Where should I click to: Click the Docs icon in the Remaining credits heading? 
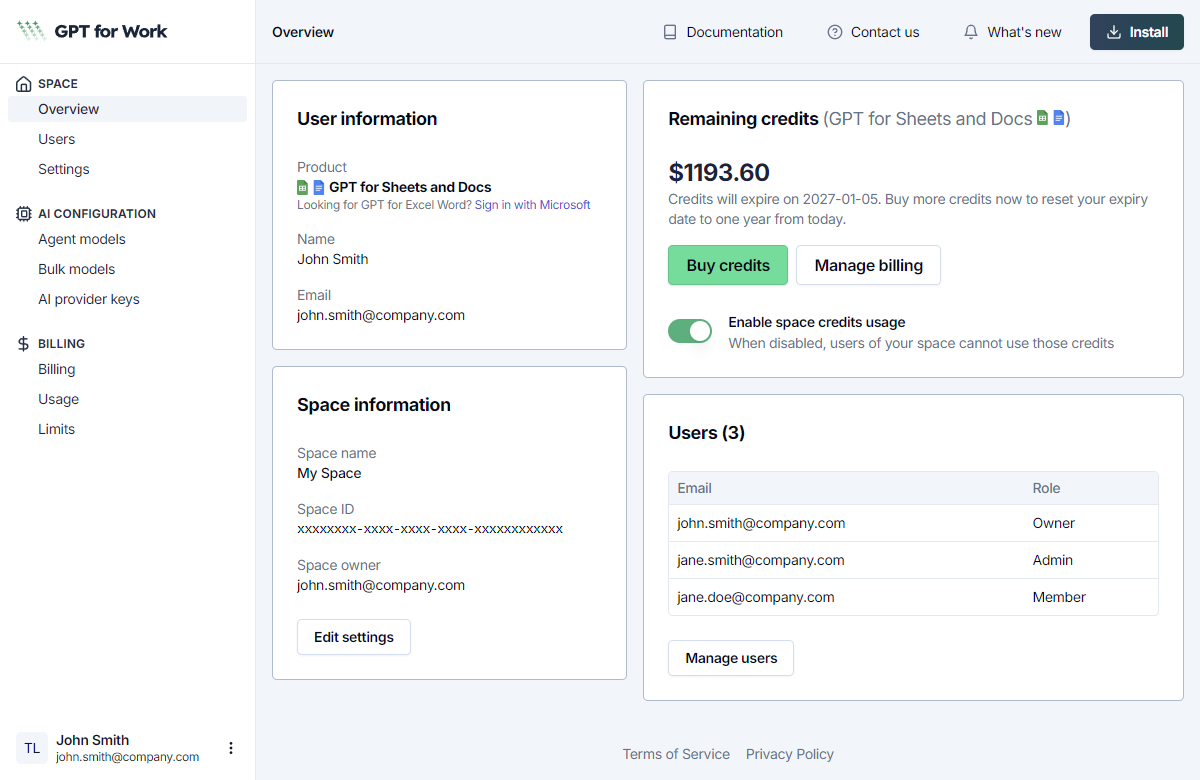click(x=1058, y=118)
